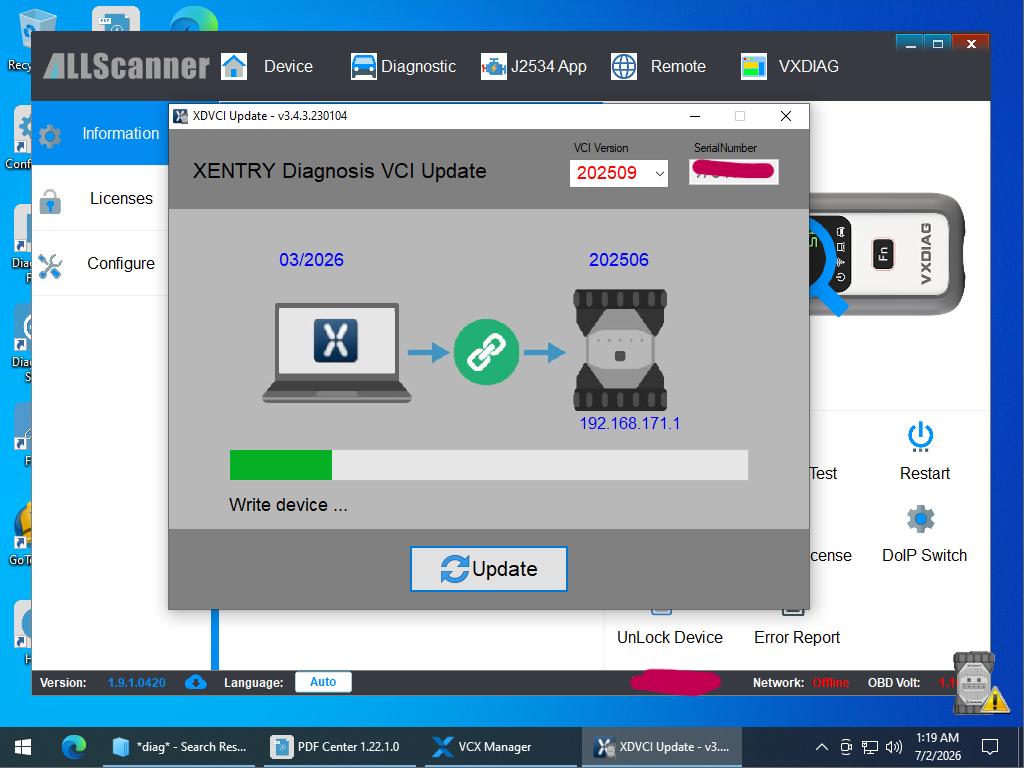Click the J2534 App engine icon
The image size is (1024, 768).
click(x=494, y=67)
